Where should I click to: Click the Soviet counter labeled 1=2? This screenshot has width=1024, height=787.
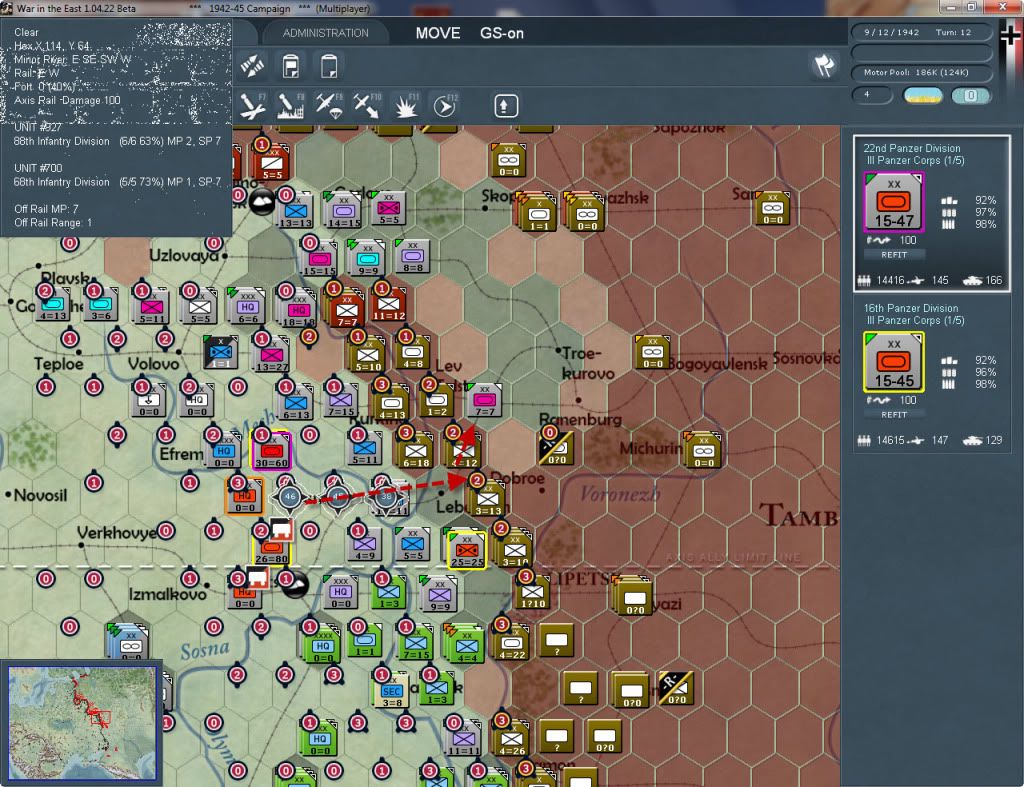coord(437,400)
